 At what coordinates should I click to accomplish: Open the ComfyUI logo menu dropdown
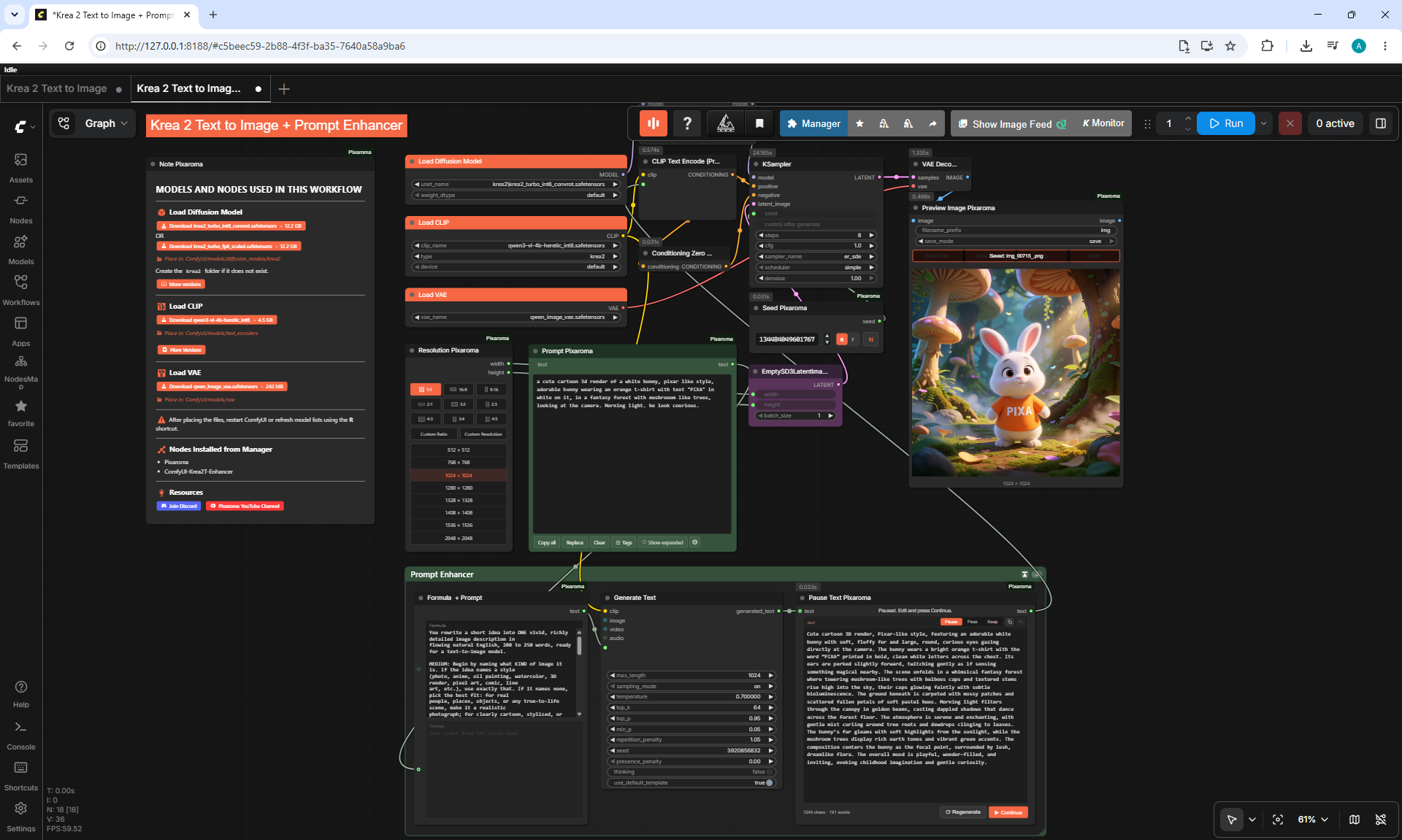point(24,126)
